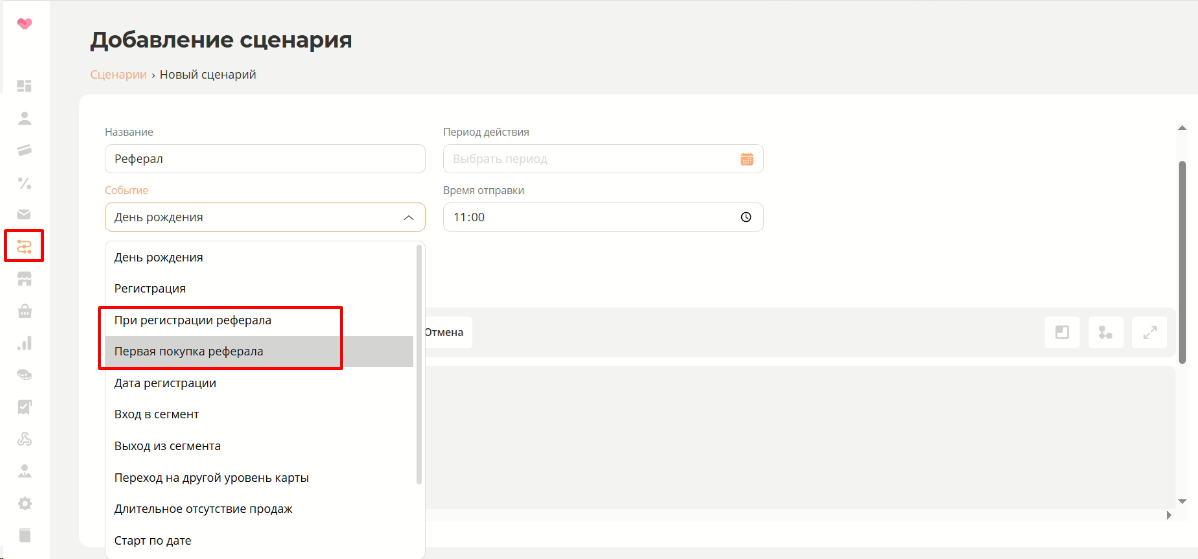Viewport: 1198px width, 559px height.
Task: Open the Период действия period picker field
Action: tap(603, 159)
